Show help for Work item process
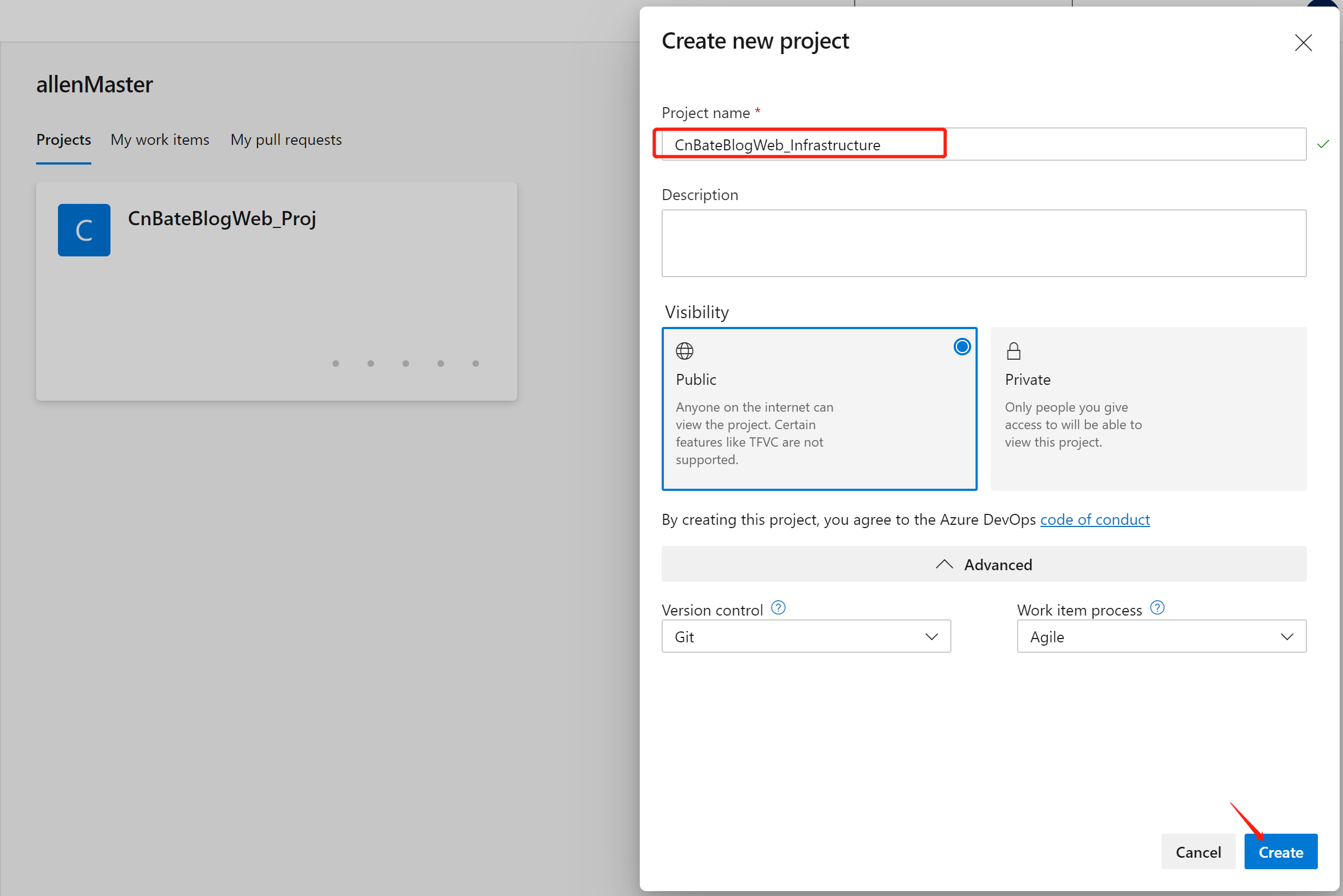The image size is (1343, 896). tap(1157, 608)
